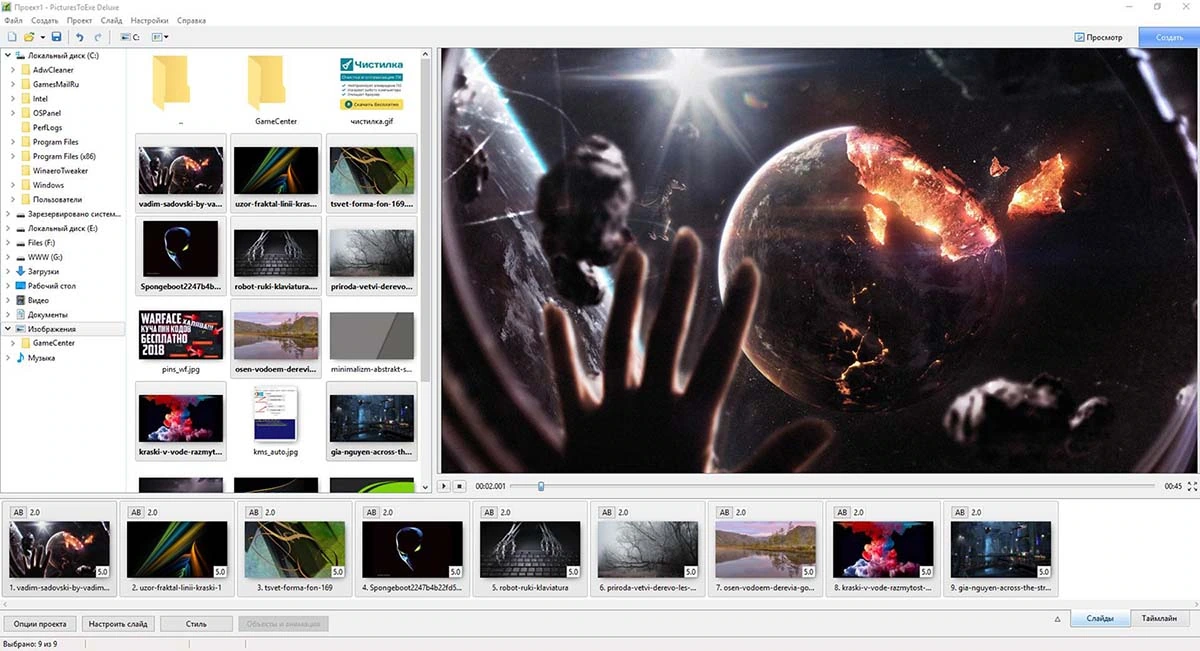The height and width of the screenshot is (651, 1200).
Task: Select slide 6 priroda-vetvi-derevo thumbnail
Action: coord(647,550)
